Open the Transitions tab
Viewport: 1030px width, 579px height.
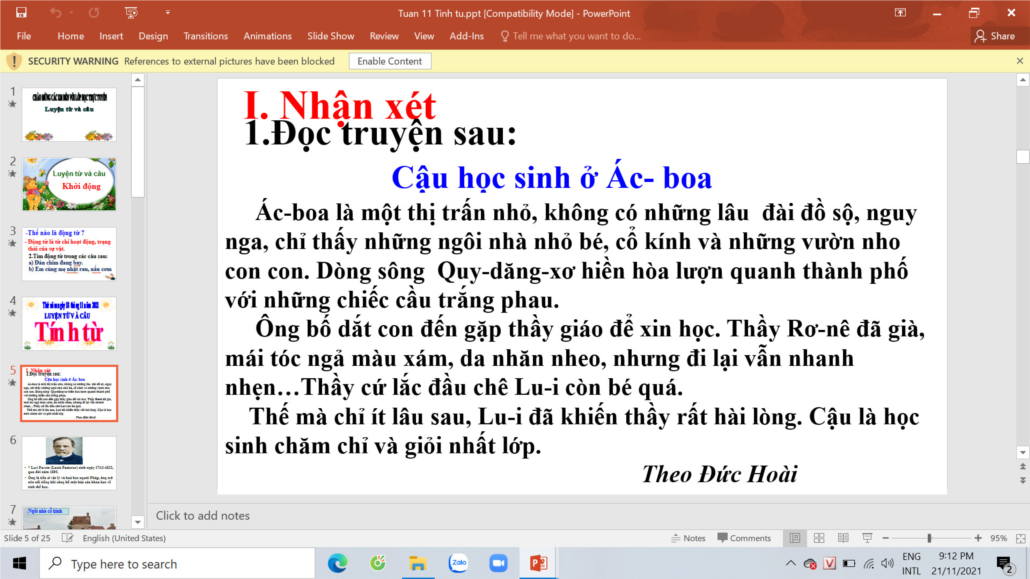206,36
